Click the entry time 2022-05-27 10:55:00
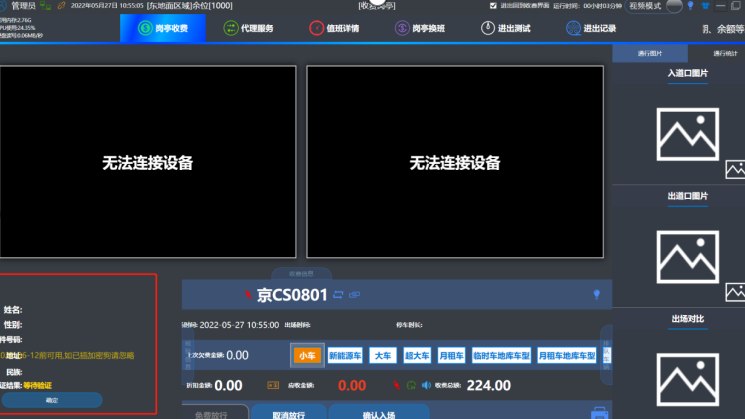This screenshot has height=419, width=745. [x=239, y=325]
